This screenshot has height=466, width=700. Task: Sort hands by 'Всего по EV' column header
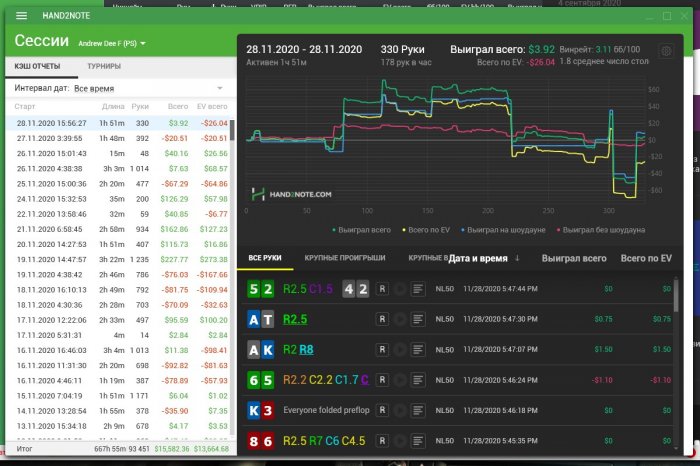[646, 258]
